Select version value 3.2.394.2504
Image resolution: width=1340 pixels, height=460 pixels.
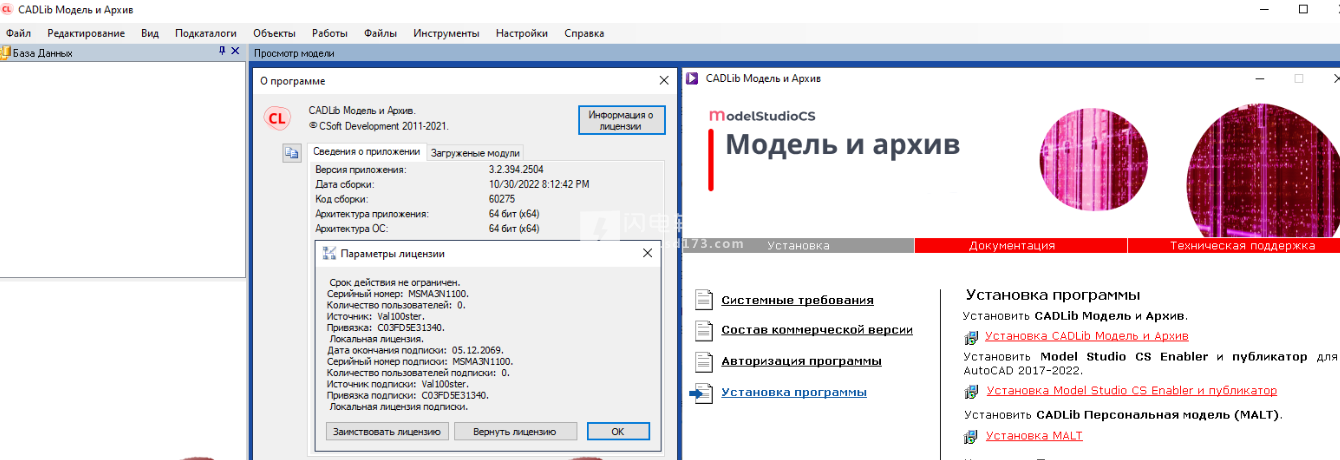(x=516, y=170)
